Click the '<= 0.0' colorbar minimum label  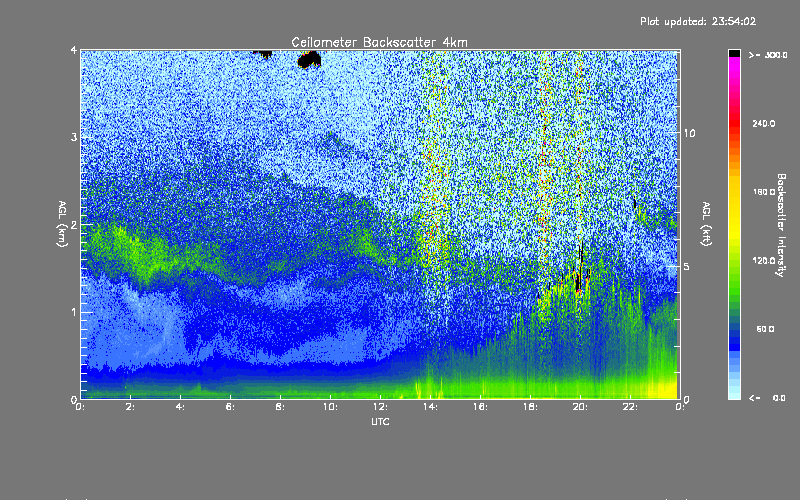(767, 398)
